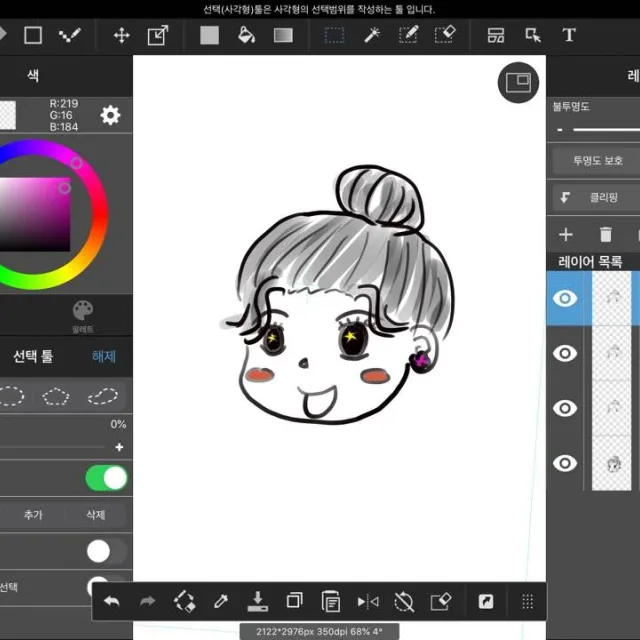Screen dimensions: 640x640
Task: Select the Transform tool
Action: (x=158, y=35)
